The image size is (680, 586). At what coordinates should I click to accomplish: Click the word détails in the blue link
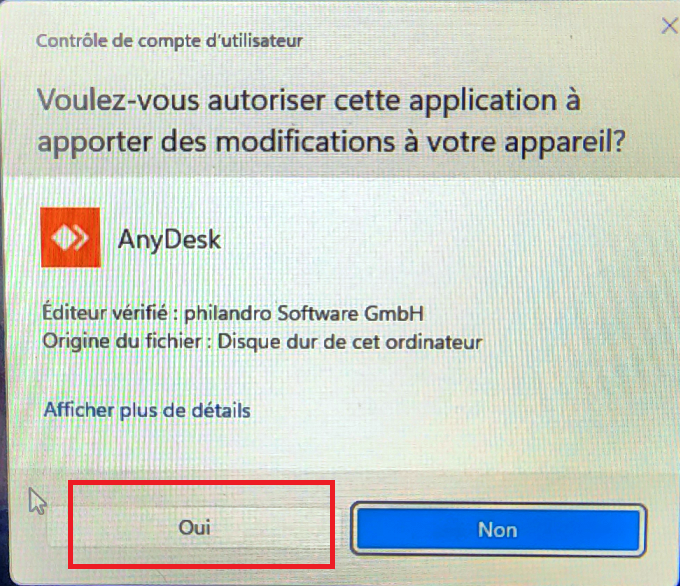coord(221,410)
